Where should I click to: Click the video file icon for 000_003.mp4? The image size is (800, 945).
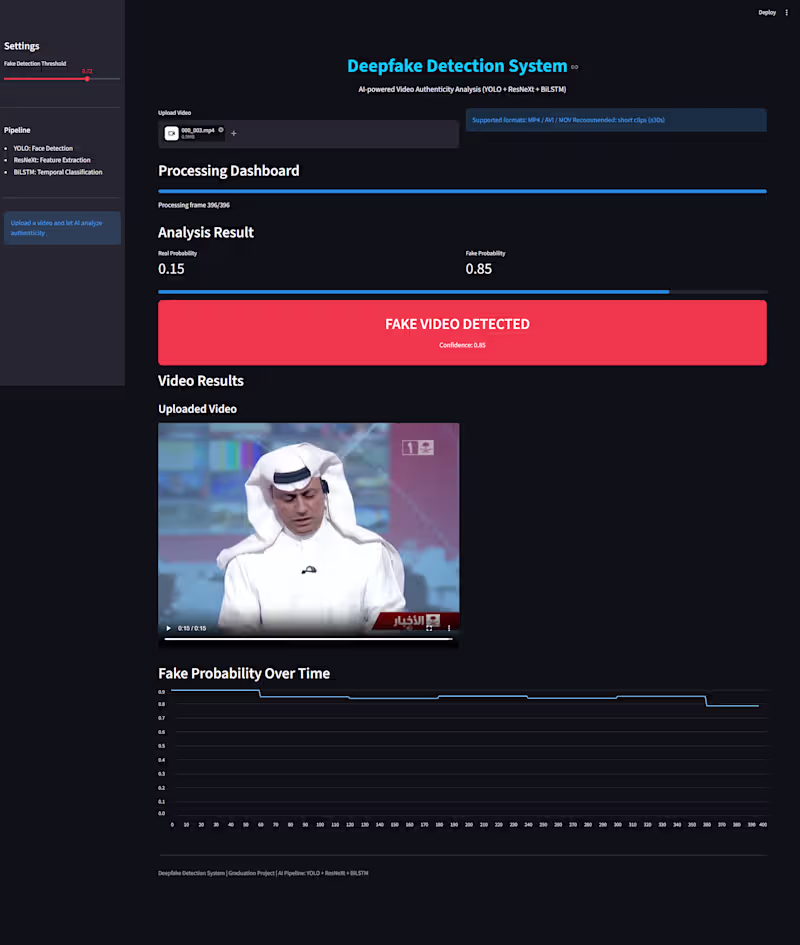coord(171,133)
